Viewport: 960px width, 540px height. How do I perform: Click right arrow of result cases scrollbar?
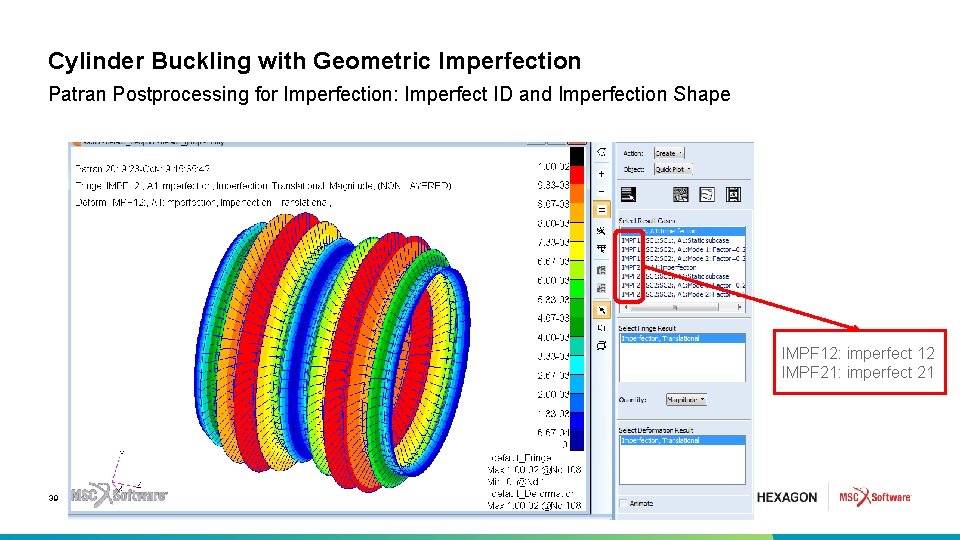(x=740, y=307)
